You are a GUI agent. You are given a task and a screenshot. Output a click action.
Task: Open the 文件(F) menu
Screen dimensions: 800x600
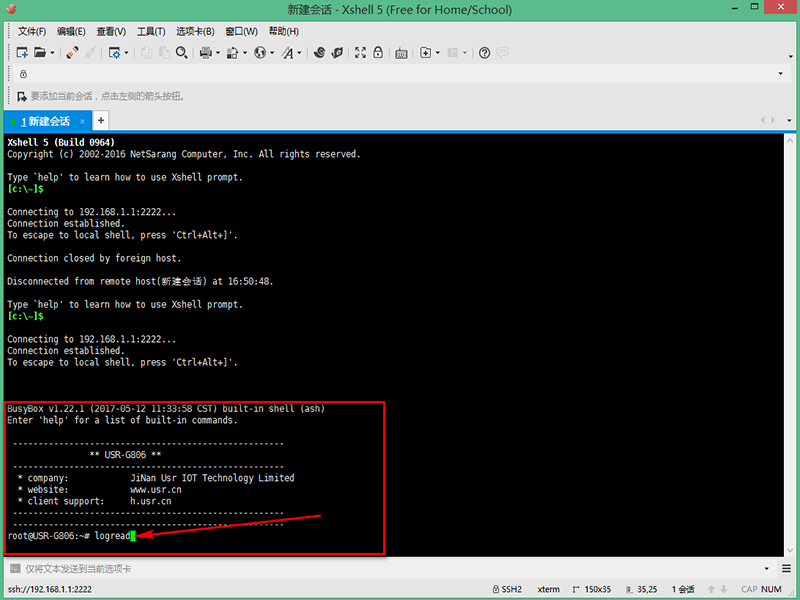tap(33, 31)
